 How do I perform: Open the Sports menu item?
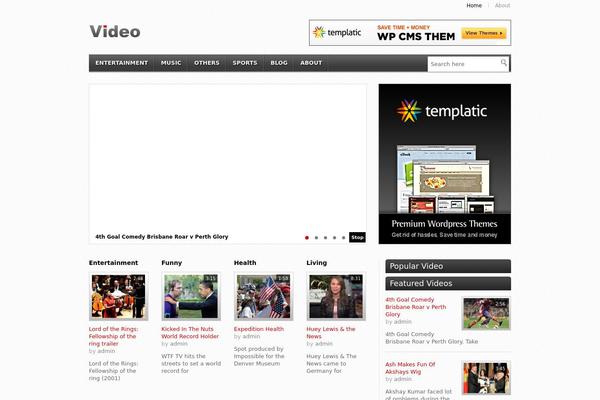tap(245, 63)
